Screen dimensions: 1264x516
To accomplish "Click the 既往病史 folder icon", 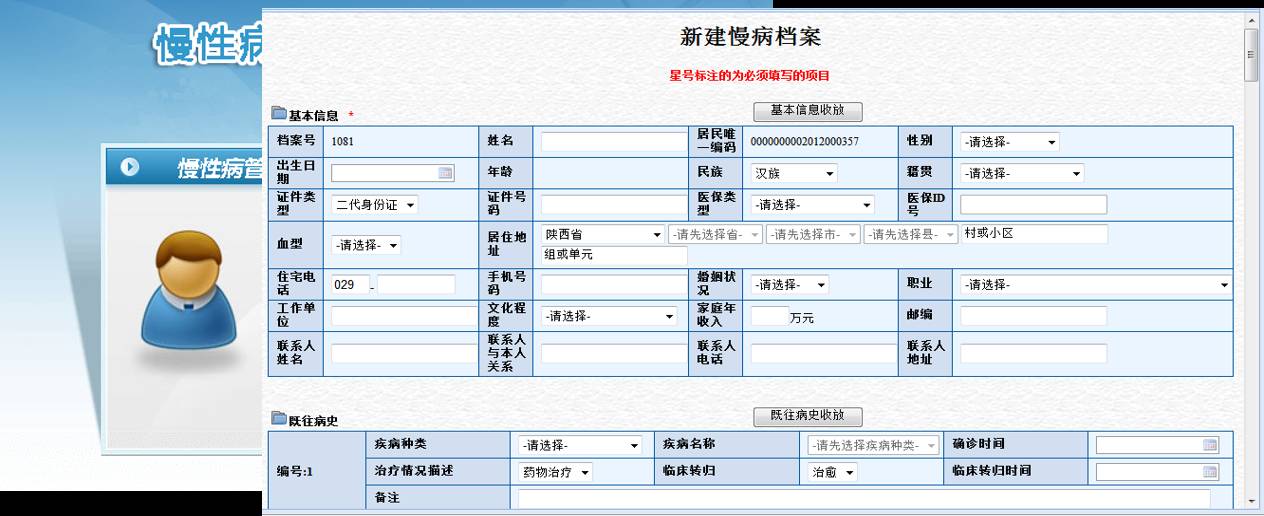I will pyautogui.click(x=279, y=419).
